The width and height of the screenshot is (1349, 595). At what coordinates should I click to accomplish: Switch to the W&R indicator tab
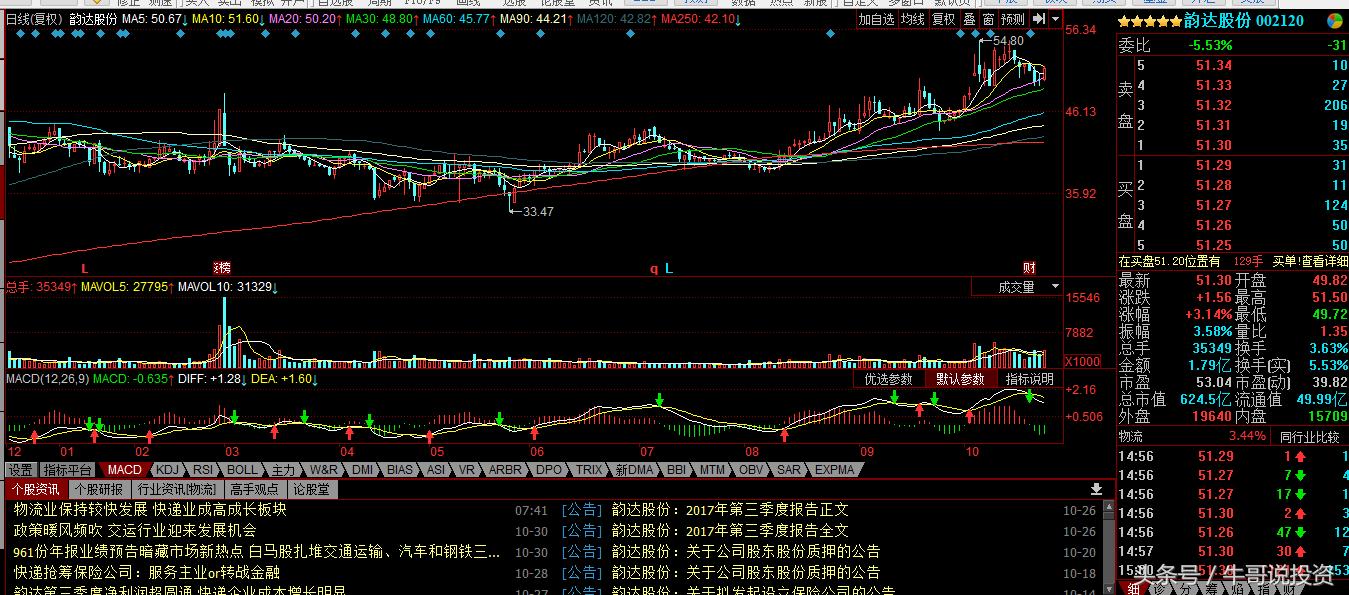coord(323,470)
